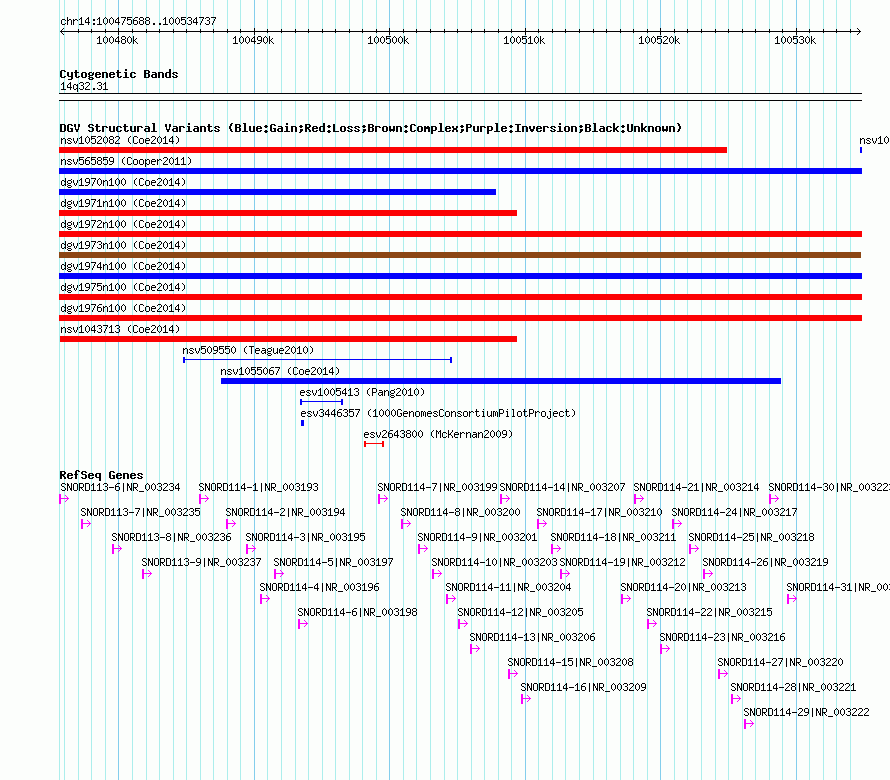Screen dimensions: 890x780
Task: Select the blue dgv1974n100 gain bar
Action: coord(460,276)
